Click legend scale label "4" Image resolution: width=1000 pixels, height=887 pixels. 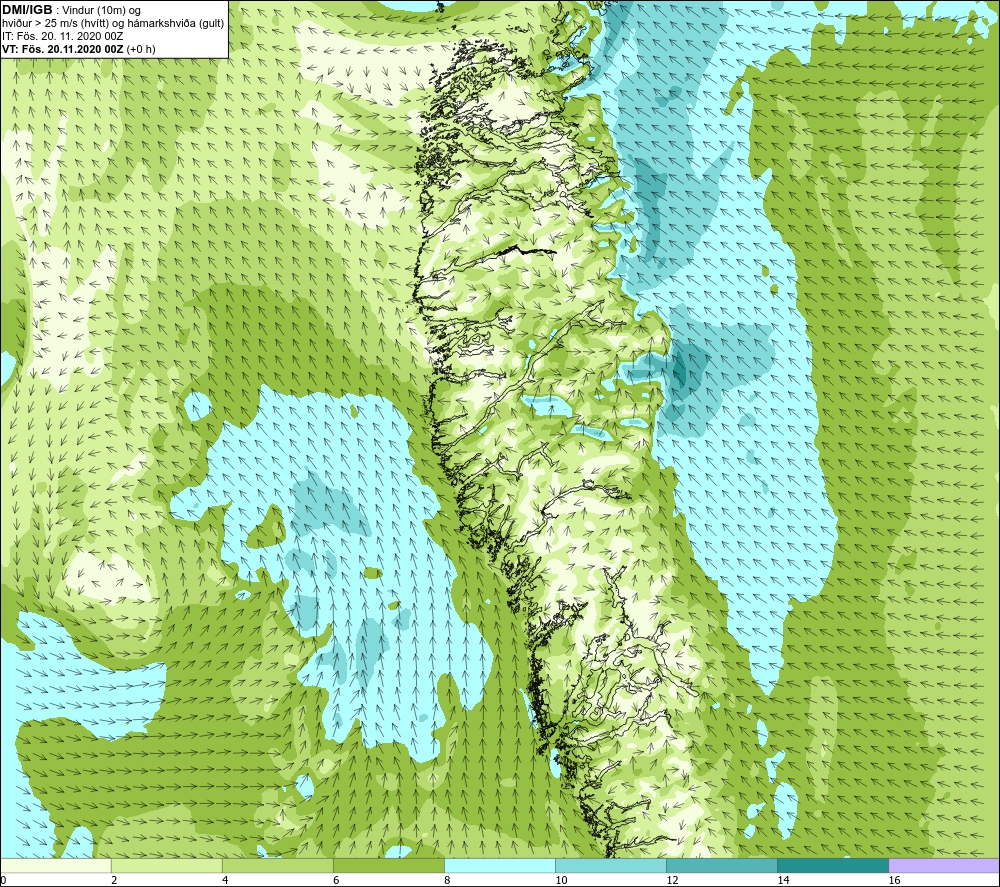coord(225,881)
